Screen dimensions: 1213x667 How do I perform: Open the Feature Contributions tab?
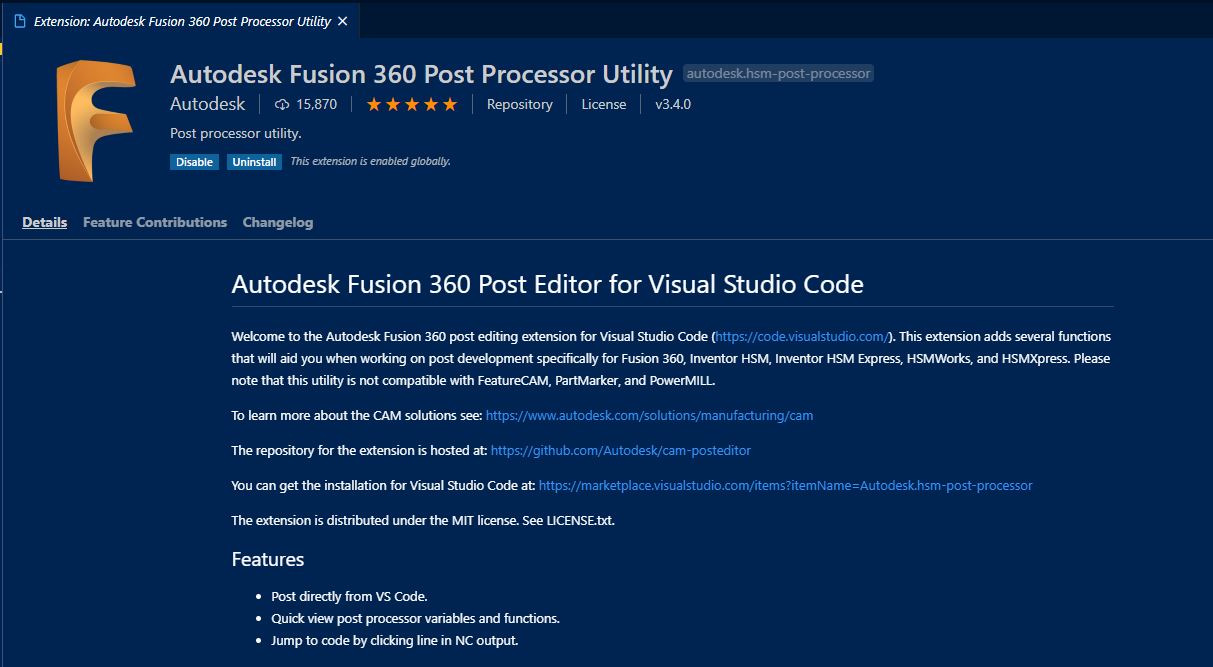[x=155, y=222]
